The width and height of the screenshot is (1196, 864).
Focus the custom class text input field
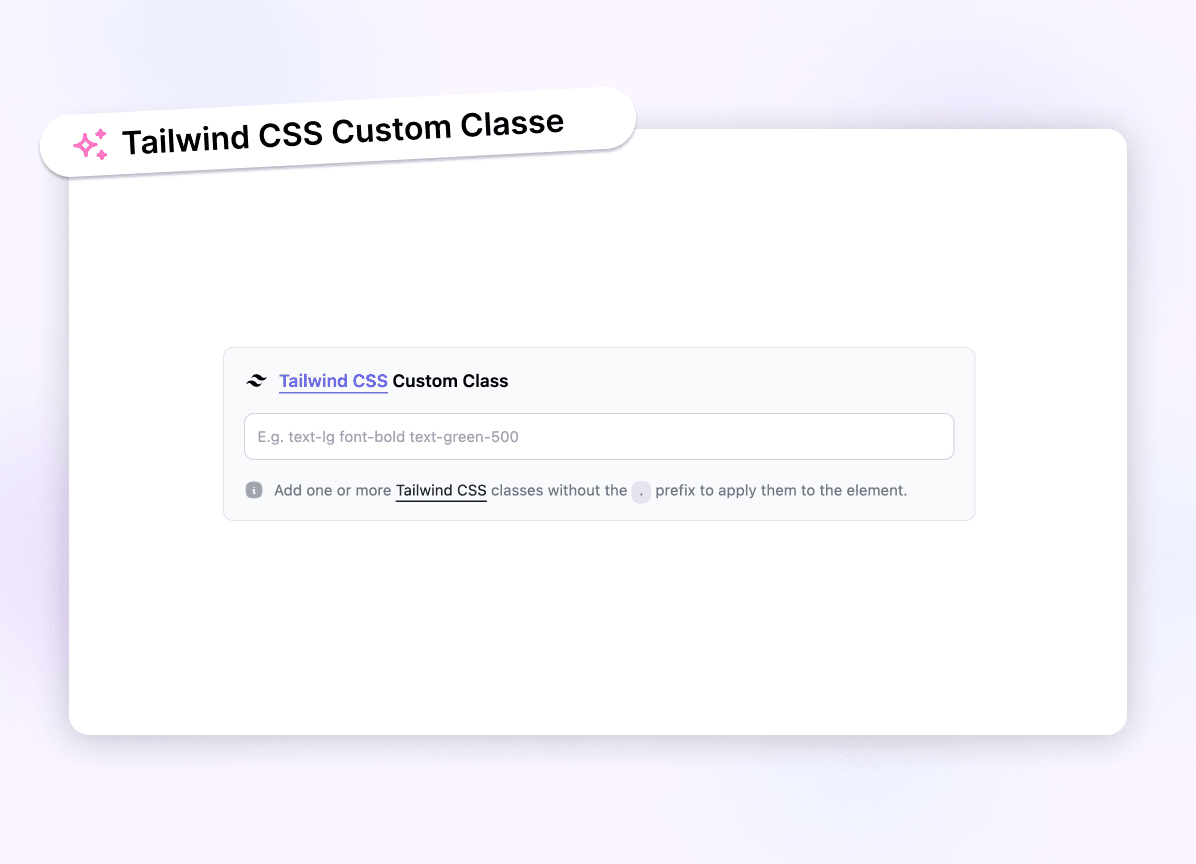tap(598, 437)
